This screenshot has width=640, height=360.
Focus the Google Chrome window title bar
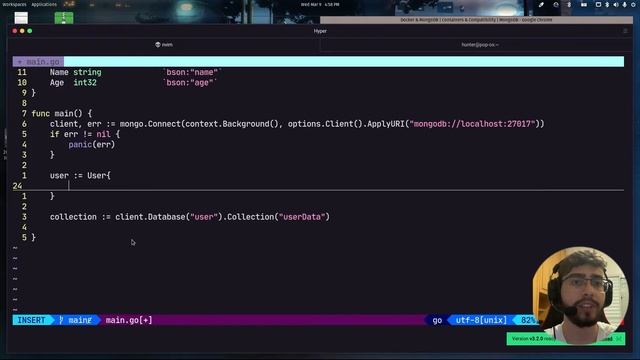point(476,20)
